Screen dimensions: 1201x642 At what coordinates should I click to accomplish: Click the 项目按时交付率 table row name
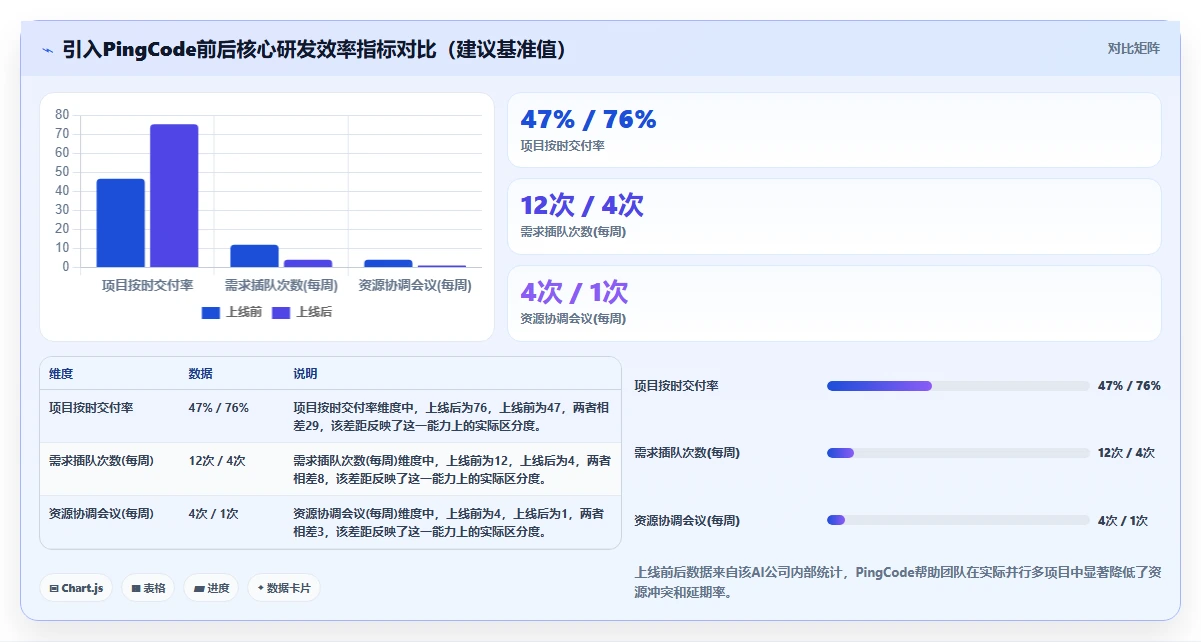91,408
